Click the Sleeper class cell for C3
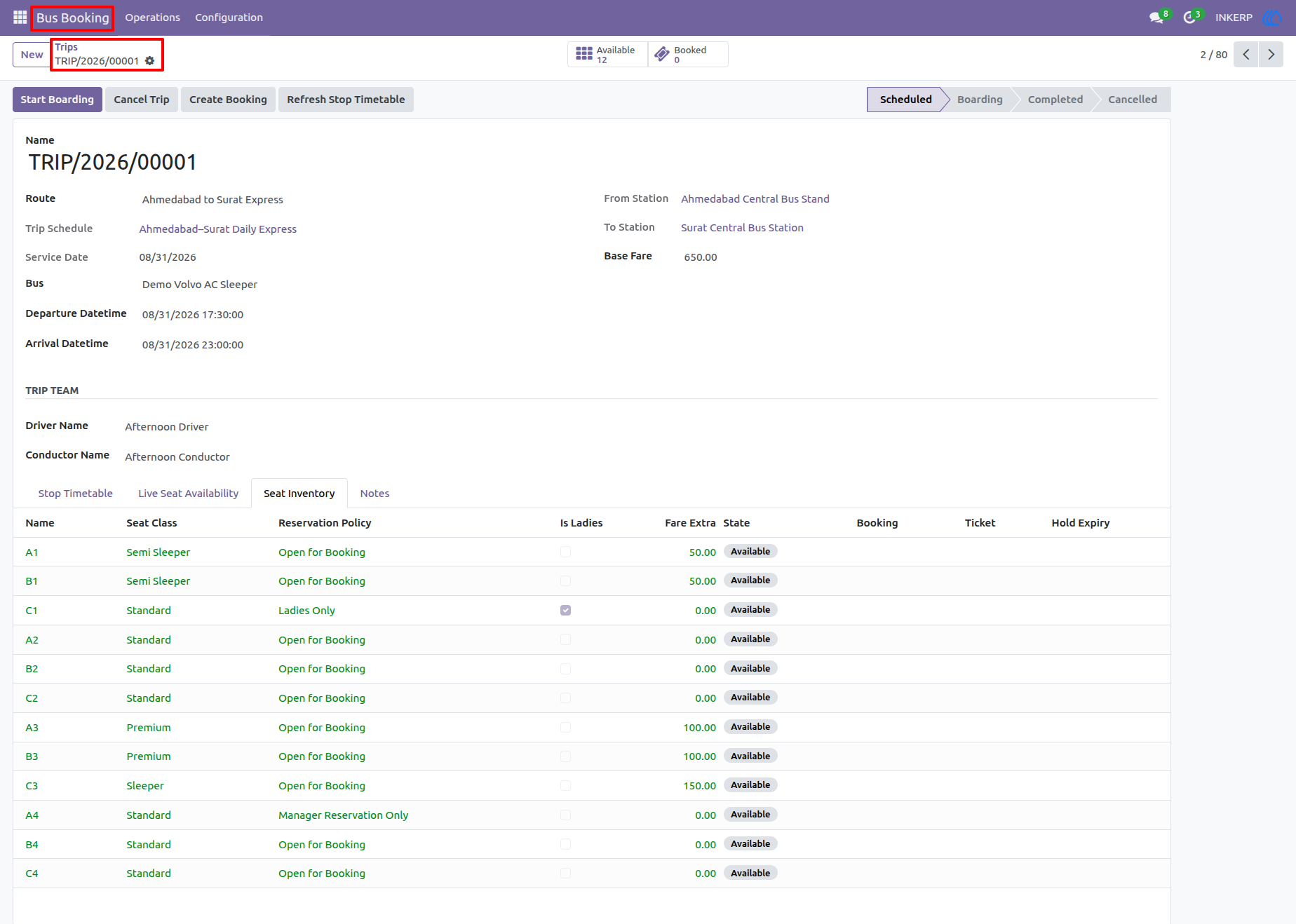Viewport: 1296px width, 924px height. tap(145, 786)
